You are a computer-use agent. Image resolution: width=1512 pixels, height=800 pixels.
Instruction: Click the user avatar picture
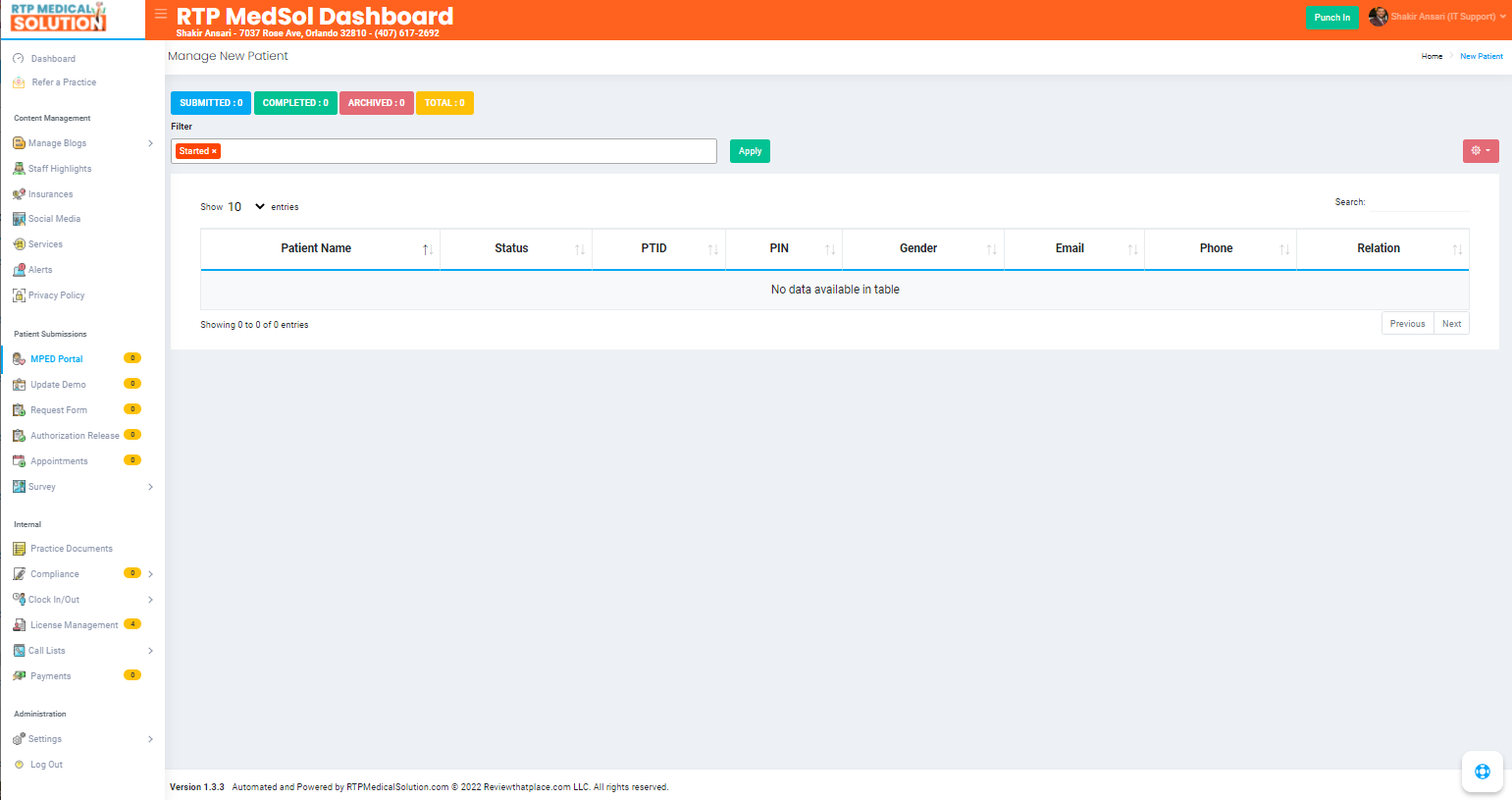tap(1379, 17)
